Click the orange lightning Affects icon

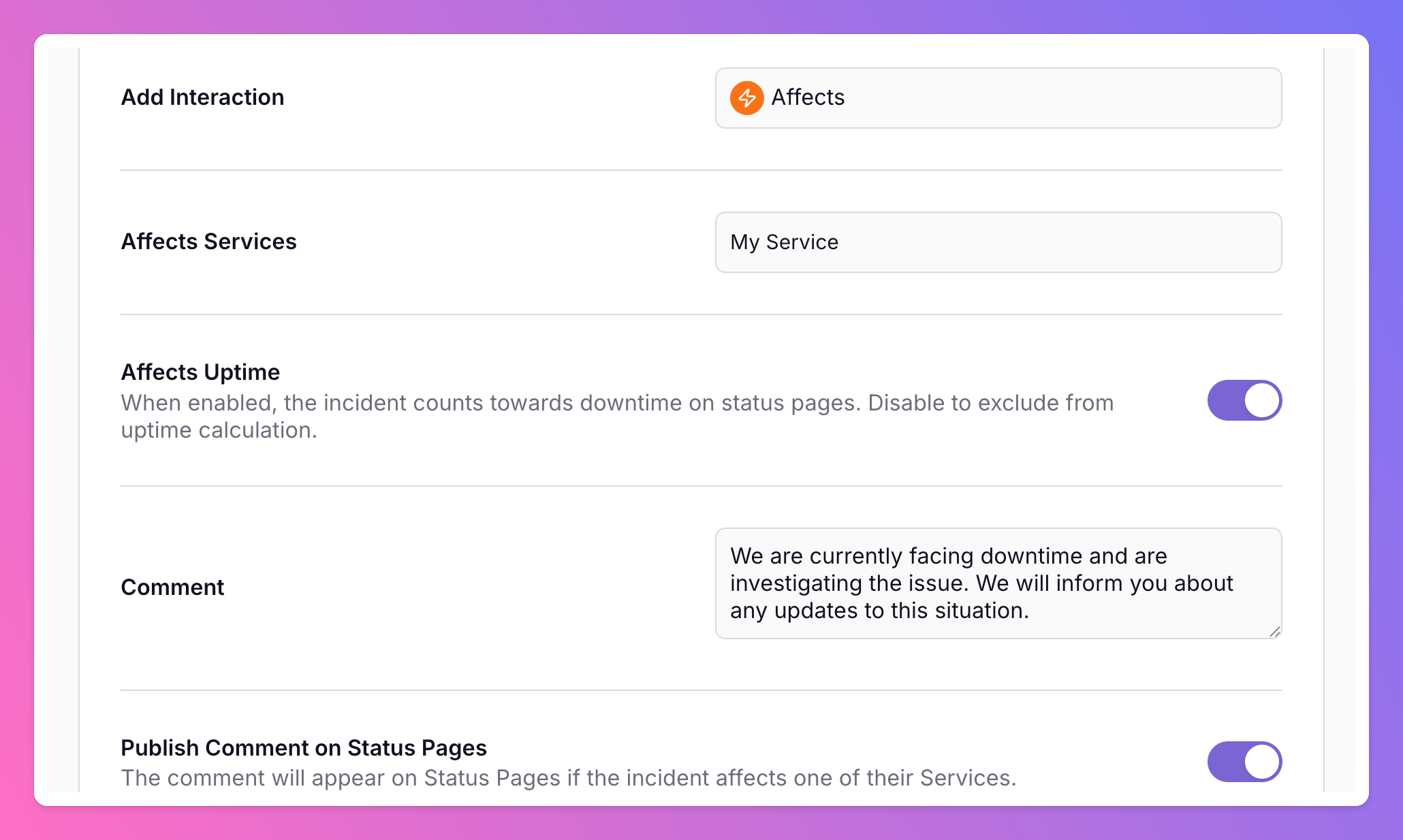click(x=746, y=97)
